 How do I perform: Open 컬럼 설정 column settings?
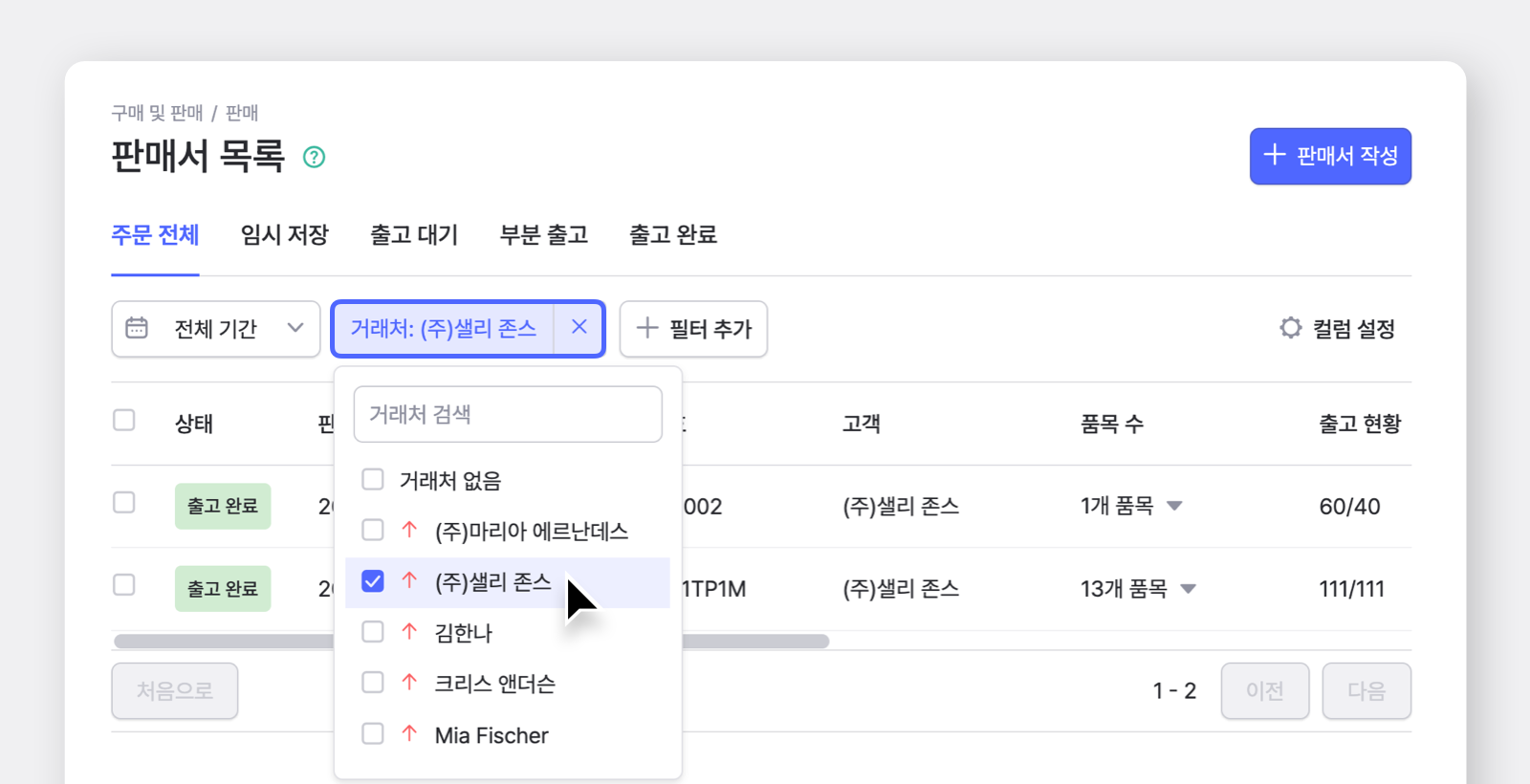(1337, 329)
